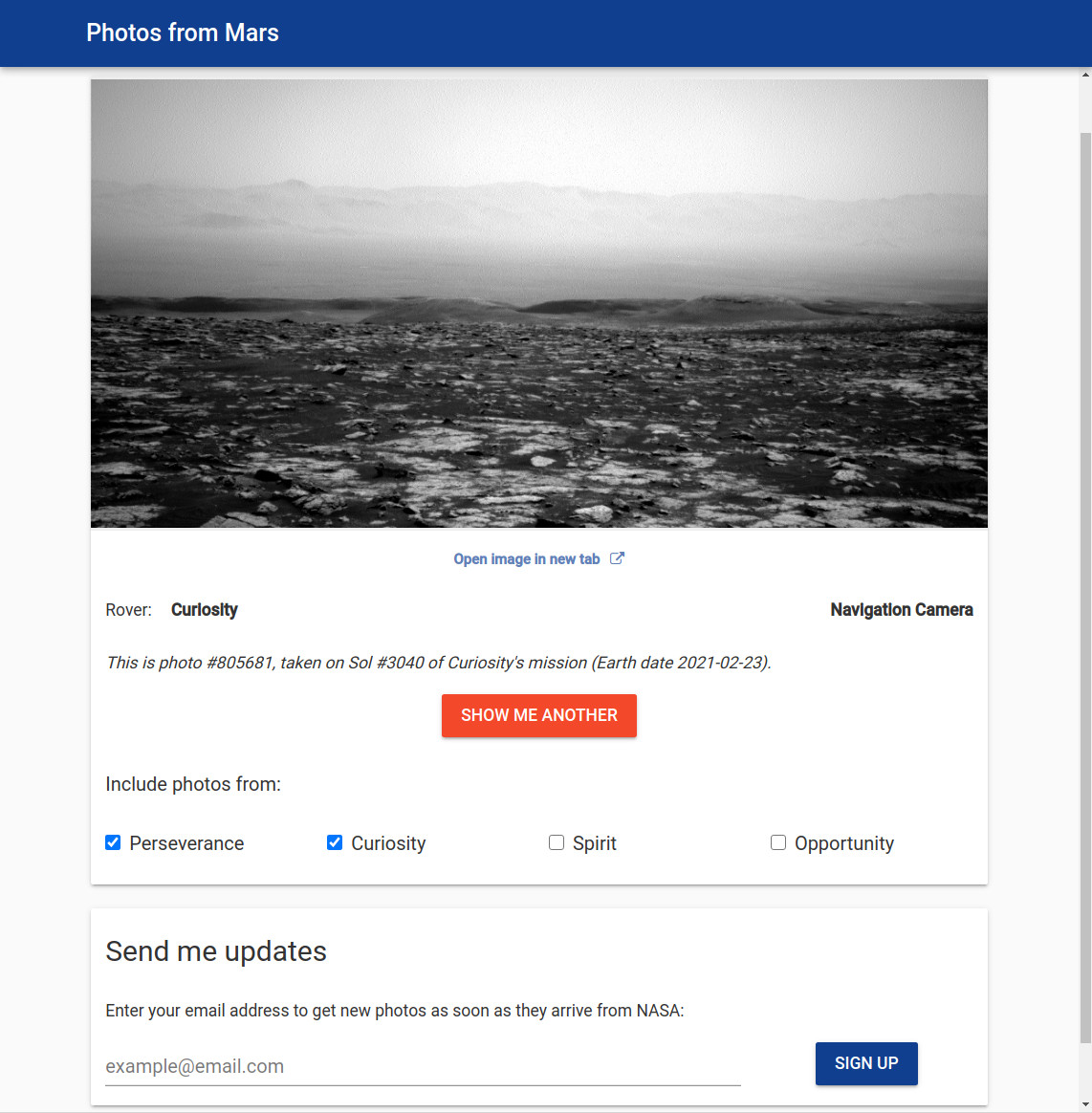
Task: Click the Include photos from label
Action: [193, 784]
